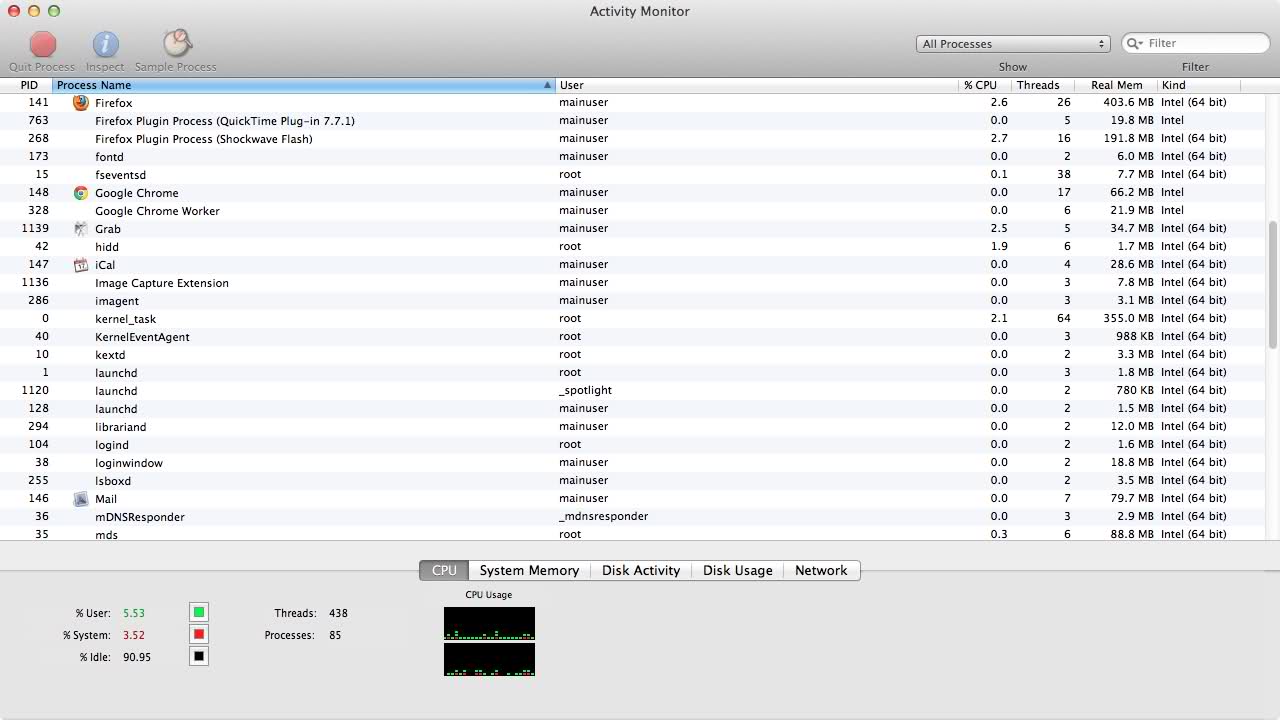Screen dimensions: 1280x720
Task: Click the % Idle value 90.95
Action: [x=137, y=657]
